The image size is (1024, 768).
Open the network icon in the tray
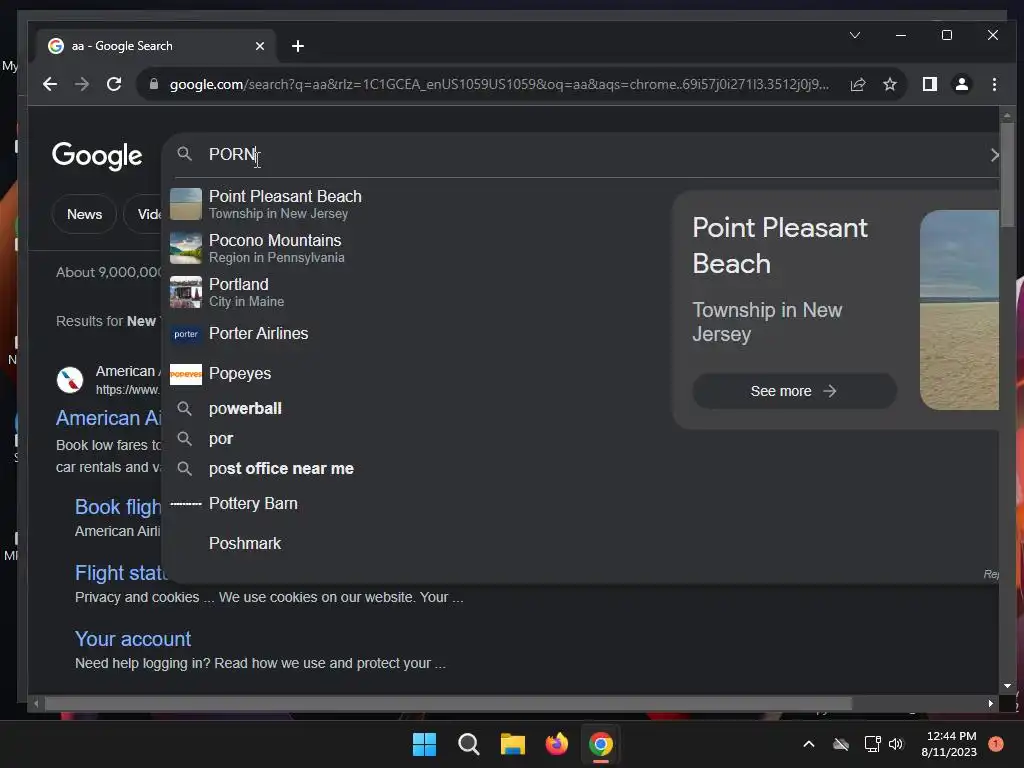872,744
